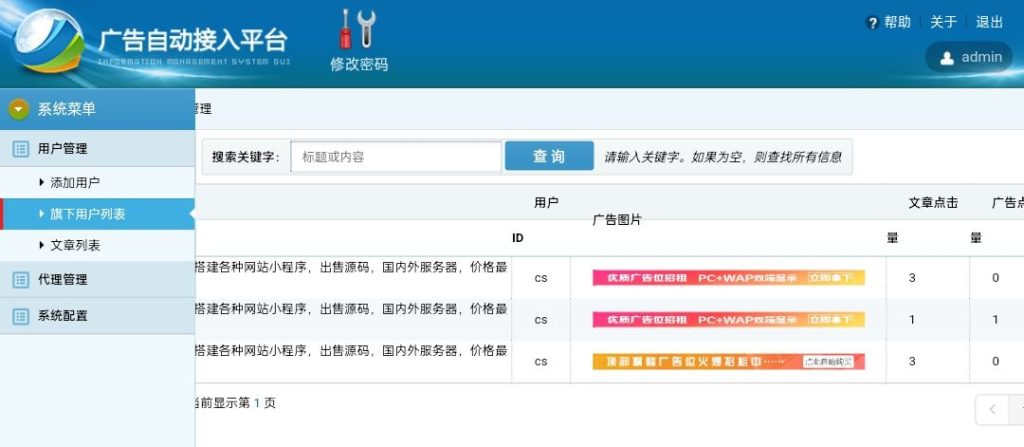Click the help question mark icon

click(x=872, y=23)
